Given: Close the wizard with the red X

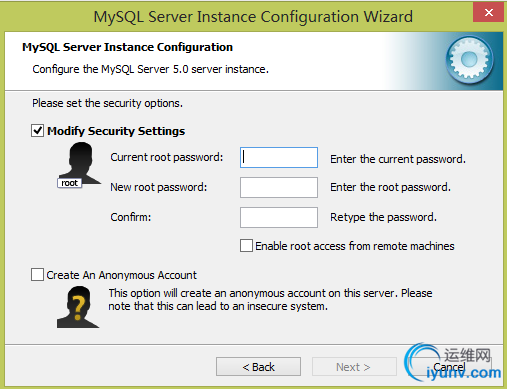Looking at the screenshot, I should [x=488, y=12].
